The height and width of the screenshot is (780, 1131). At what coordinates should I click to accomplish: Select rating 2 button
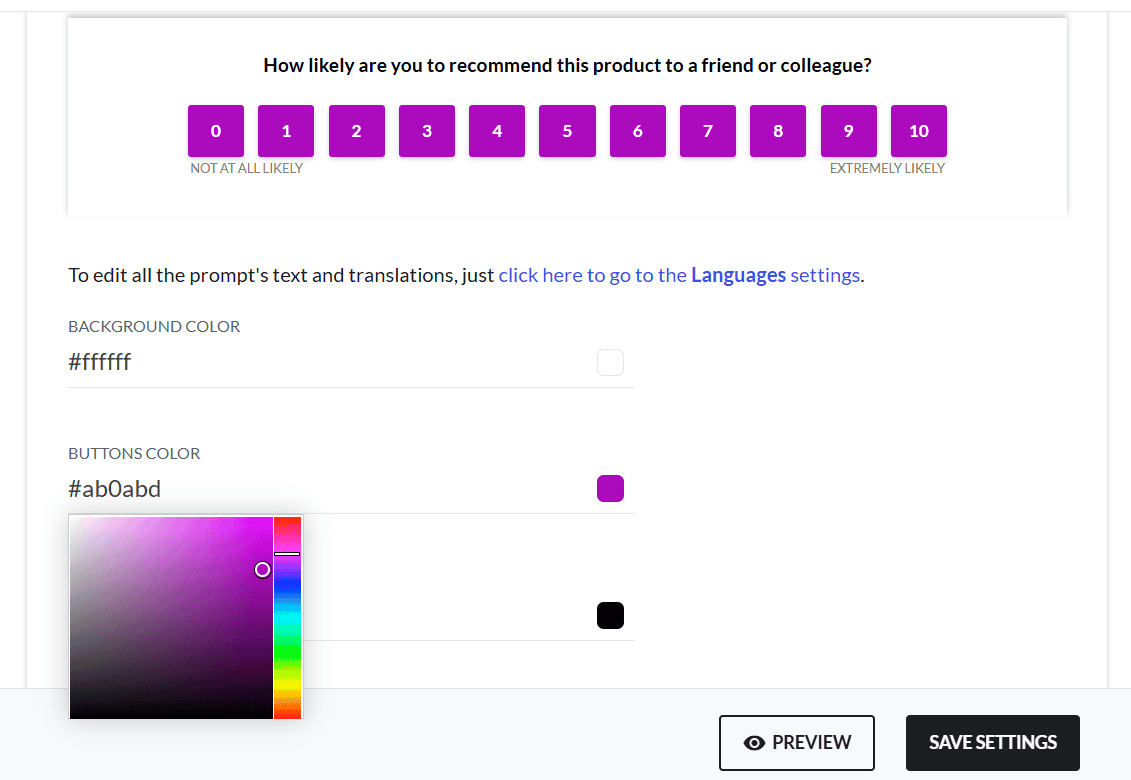(356, 131)
